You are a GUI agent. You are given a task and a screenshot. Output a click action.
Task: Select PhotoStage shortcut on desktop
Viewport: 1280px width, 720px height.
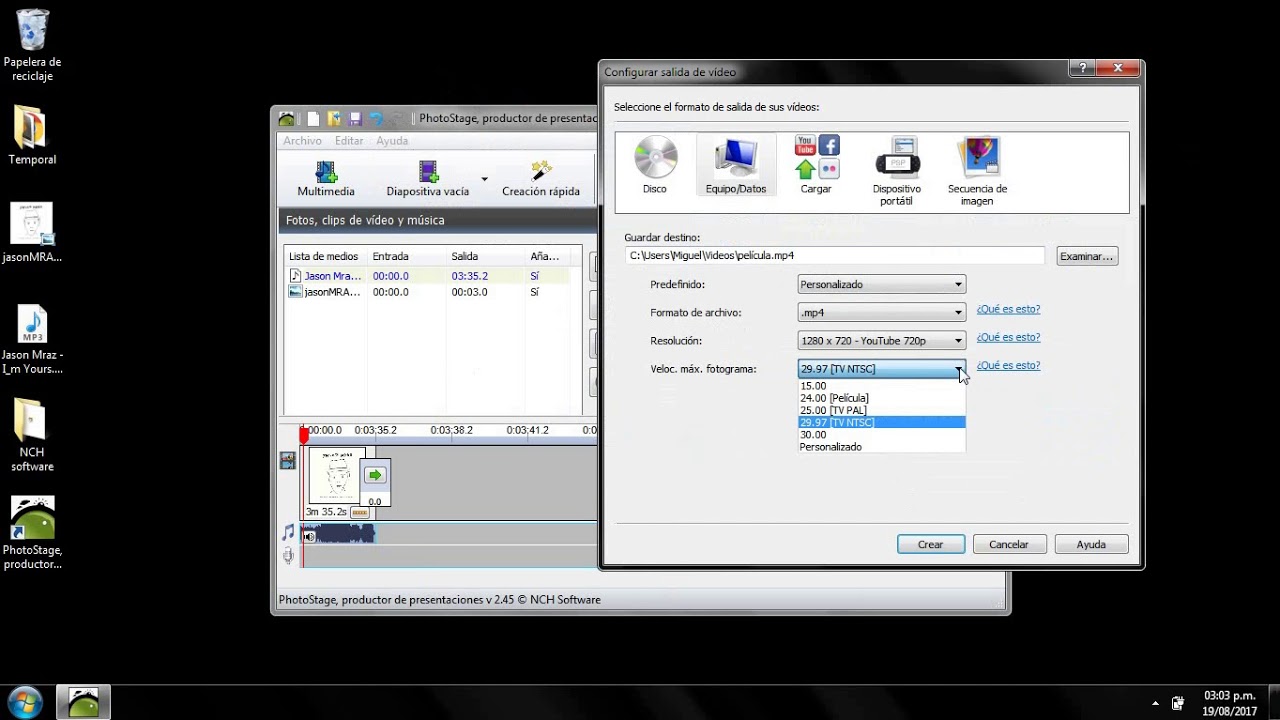click(32, 533)
